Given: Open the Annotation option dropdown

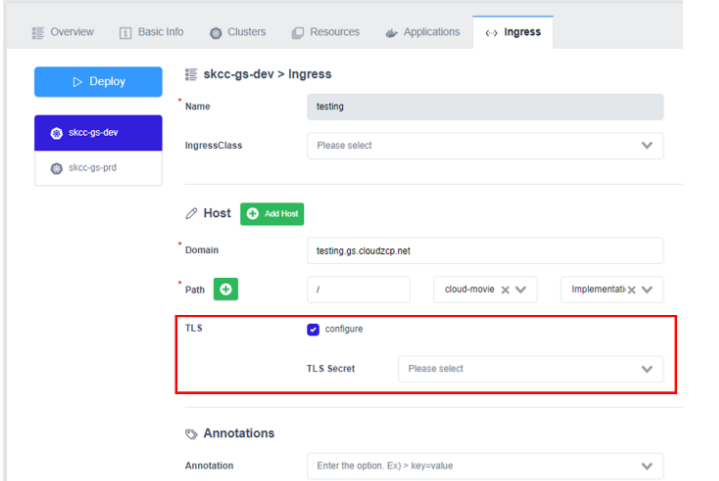Looking at the screenshot, I should (485, 466).
